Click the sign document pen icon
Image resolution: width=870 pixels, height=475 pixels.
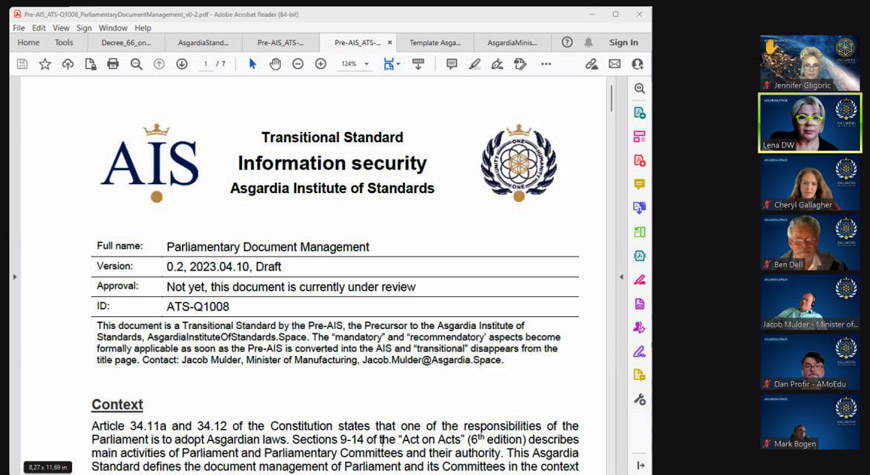pos(497,64)
